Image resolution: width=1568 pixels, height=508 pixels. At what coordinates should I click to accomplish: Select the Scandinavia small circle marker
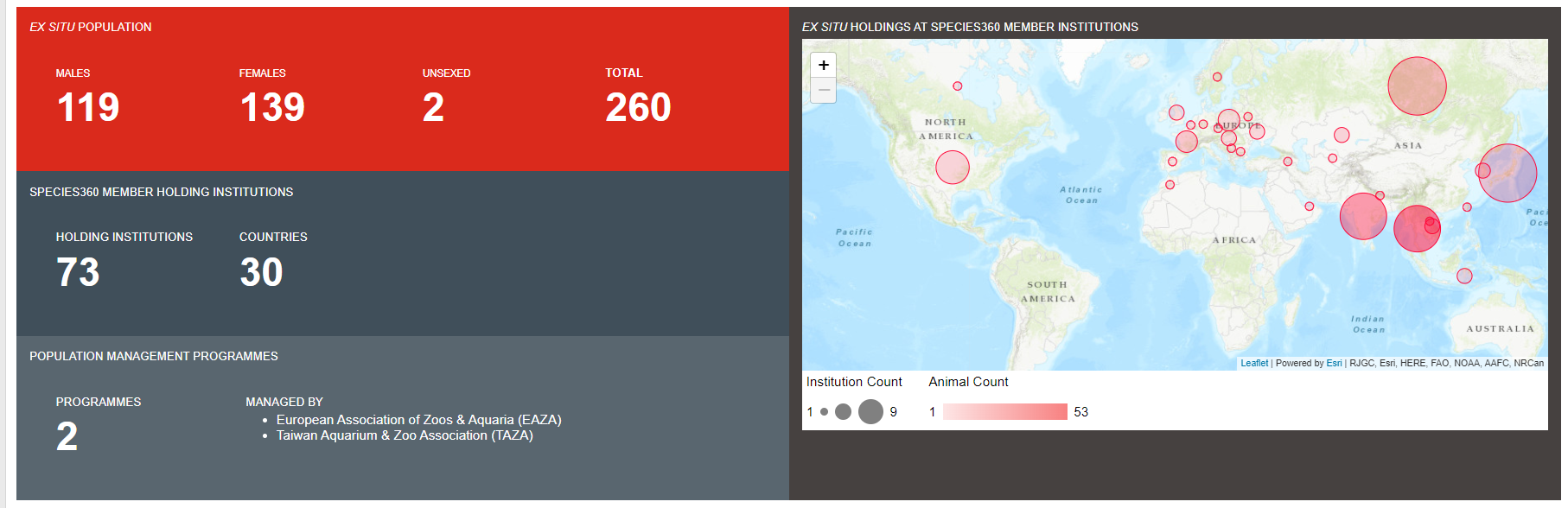pyautogui.click(x=1217, y=77)
